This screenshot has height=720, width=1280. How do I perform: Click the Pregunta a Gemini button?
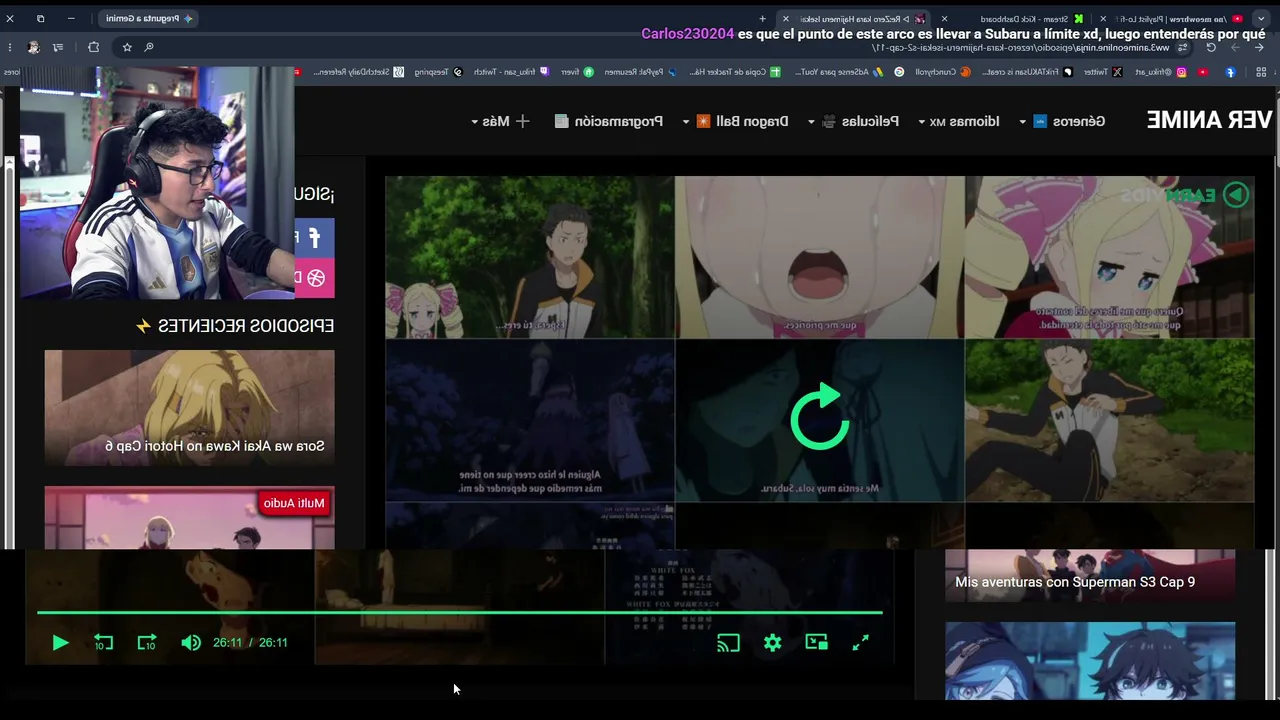coord(147,19)
